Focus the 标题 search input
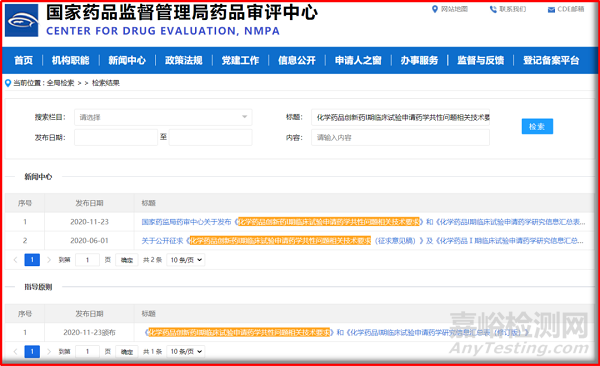This screenshot has width=600, height=366. tap(400, 117)
